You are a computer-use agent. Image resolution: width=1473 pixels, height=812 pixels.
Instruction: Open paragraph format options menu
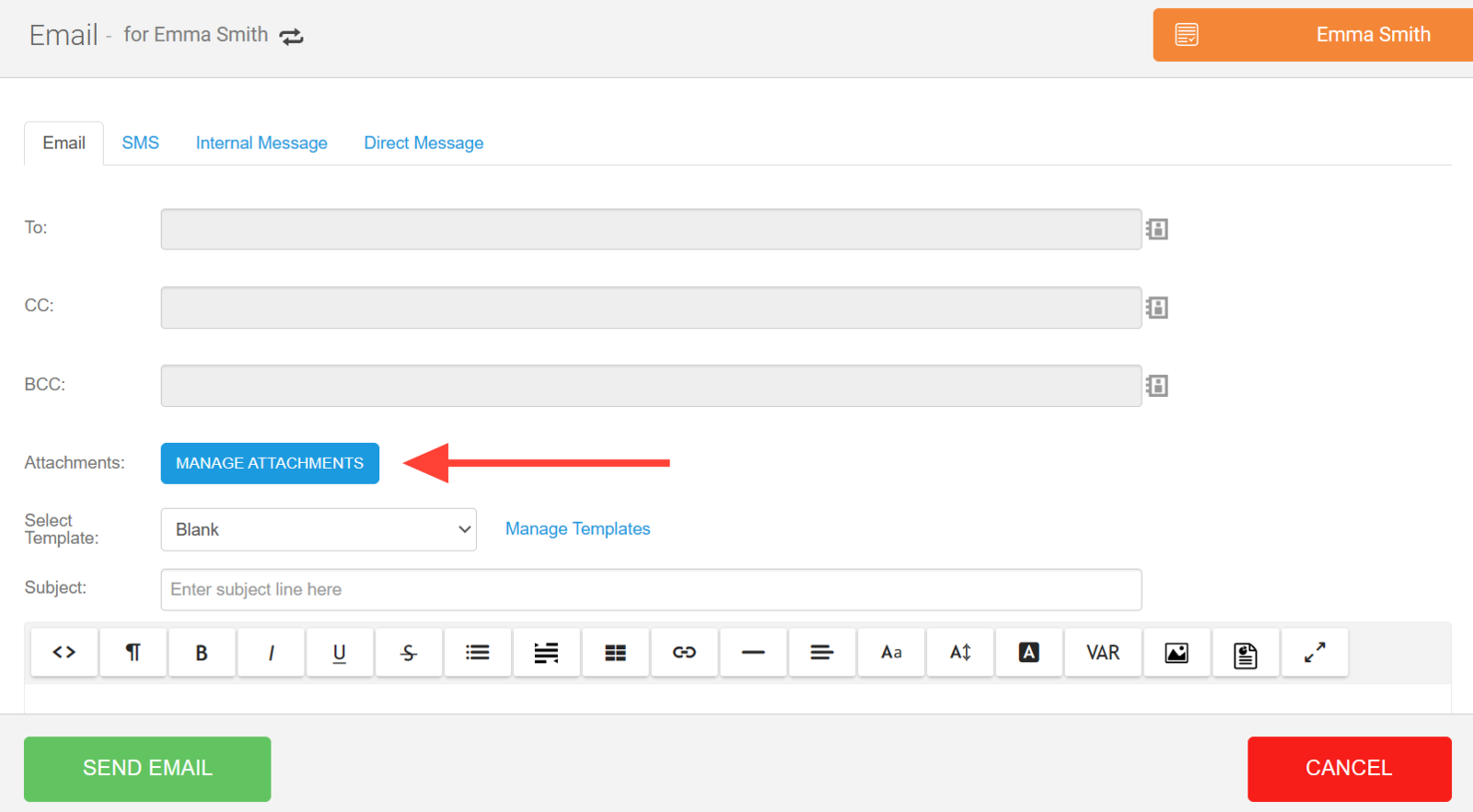point(133,653)
